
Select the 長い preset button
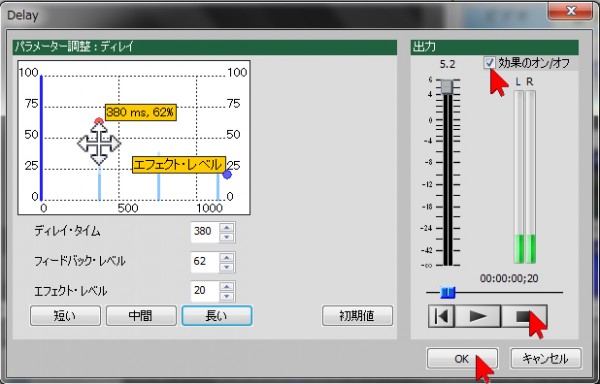[x=217, y=316]
